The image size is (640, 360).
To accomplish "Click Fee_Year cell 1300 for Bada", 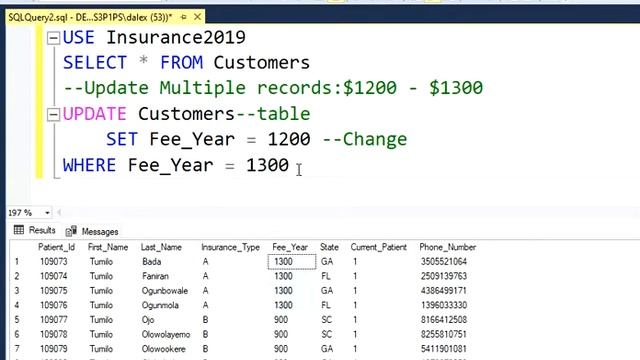I will coord(292,262).
